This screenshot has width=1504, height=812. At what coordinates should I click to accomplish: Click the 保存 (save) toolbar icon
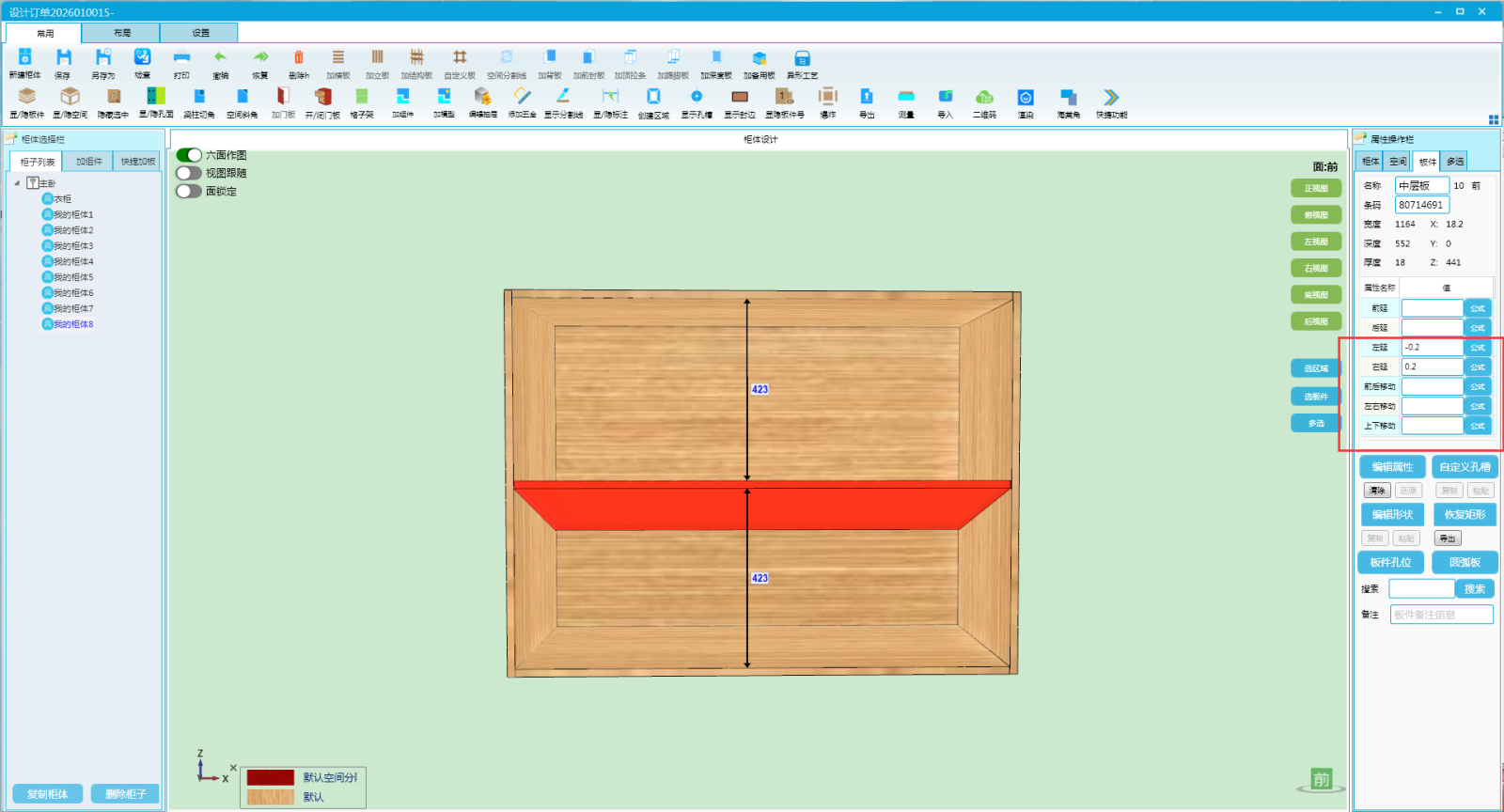(63, 58)
